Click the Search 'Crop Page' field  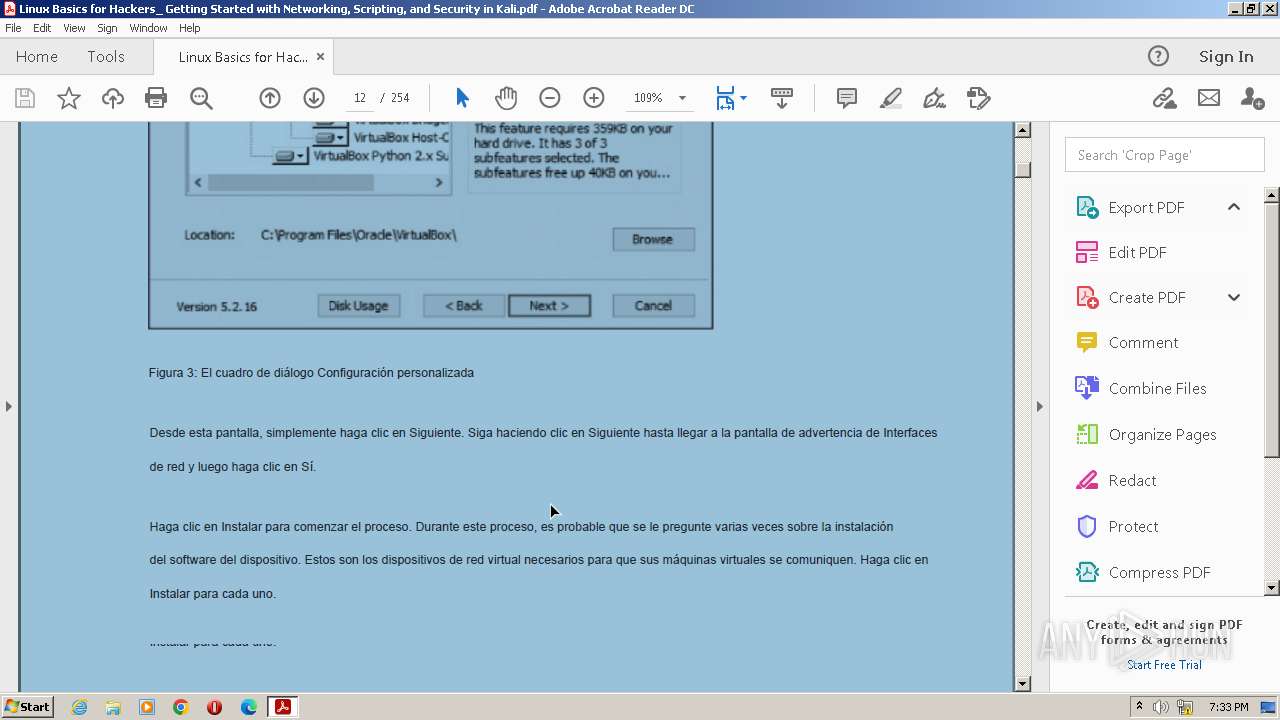tap(1164, 155)
